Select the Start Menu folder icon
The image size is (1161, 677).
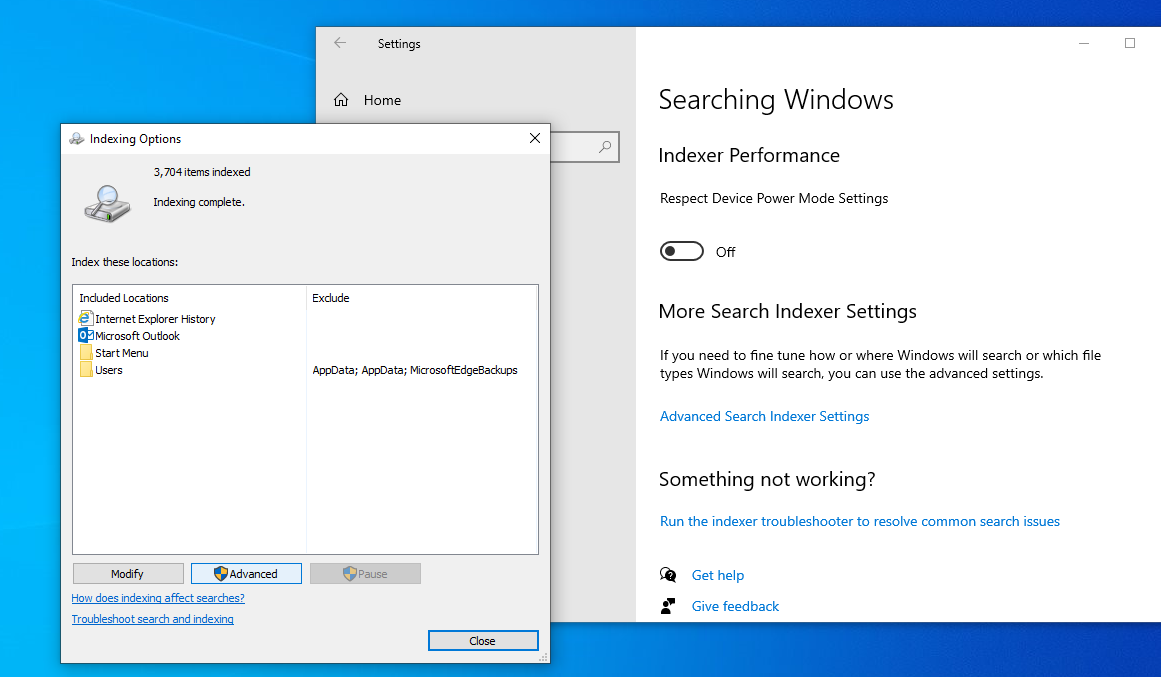pyautogui.click(x=86, y=353)
